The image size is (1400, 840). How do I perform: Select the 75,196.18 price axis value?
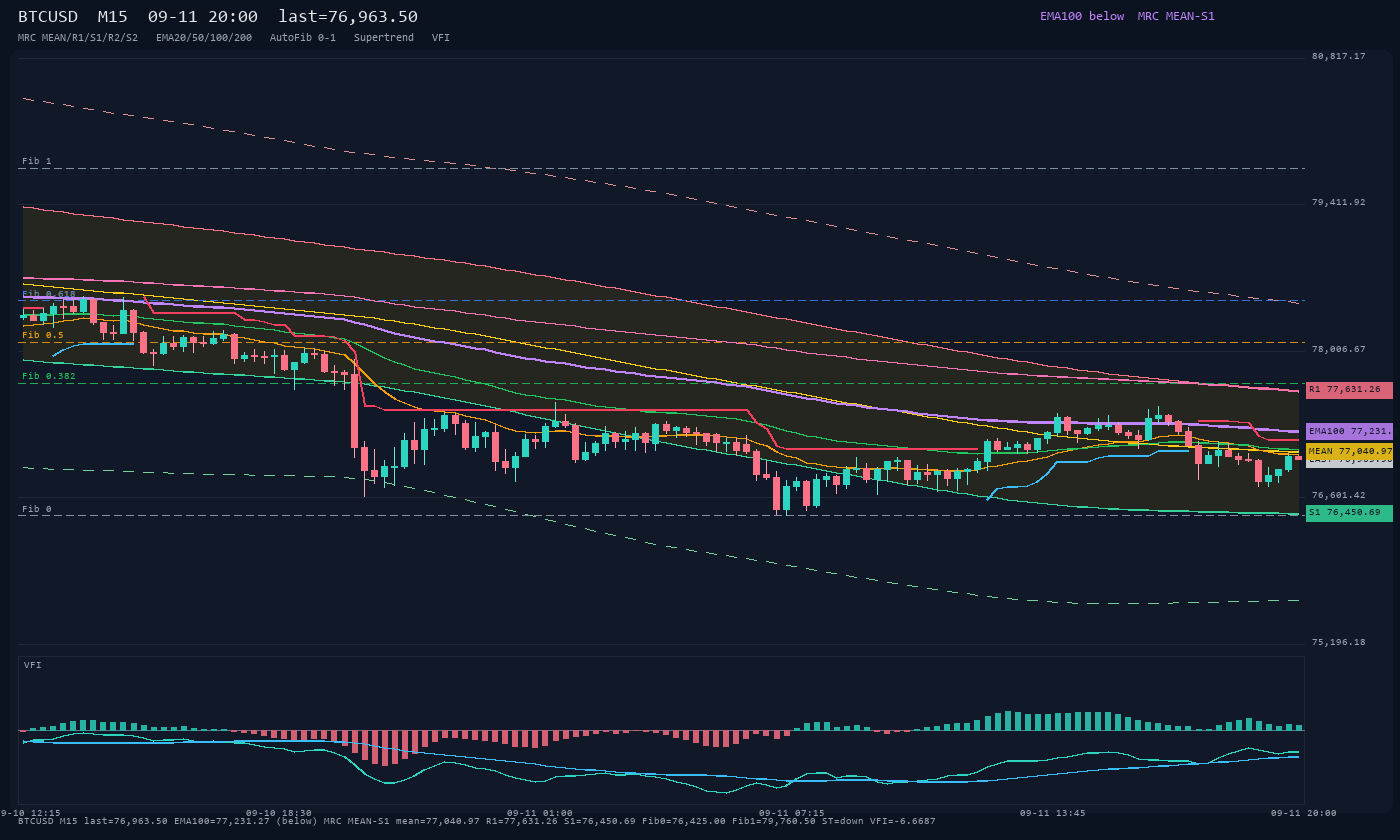coord(1338,643)
